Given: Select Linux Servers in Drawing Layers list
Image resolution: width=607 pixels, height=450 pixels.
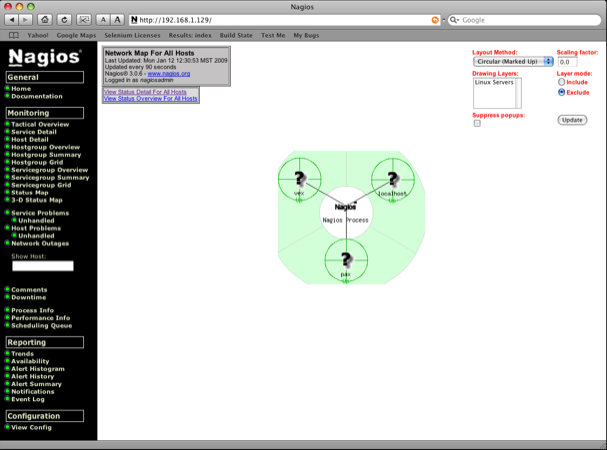Looking at the screenshot, I should pyautogui.click(x=494, y=82).
